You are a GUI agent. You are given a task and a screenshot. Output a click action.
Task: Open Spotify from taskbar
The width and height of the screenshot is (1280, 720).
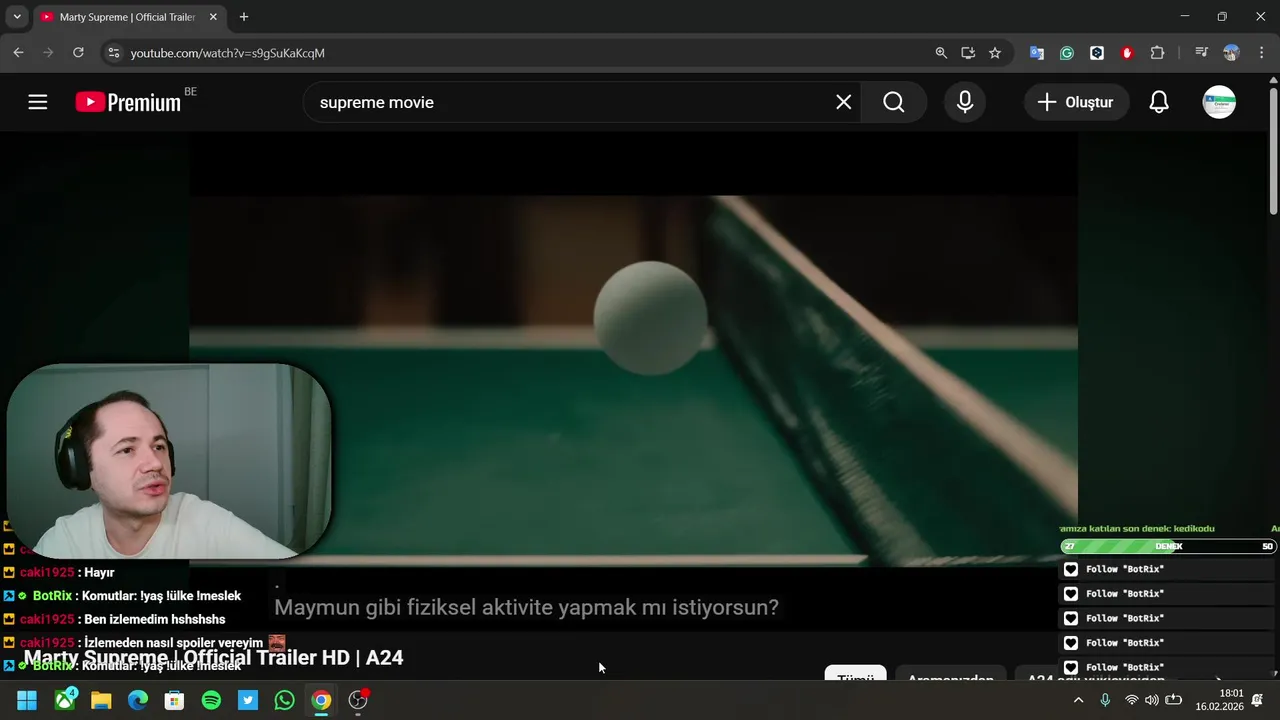click(211, 700)
